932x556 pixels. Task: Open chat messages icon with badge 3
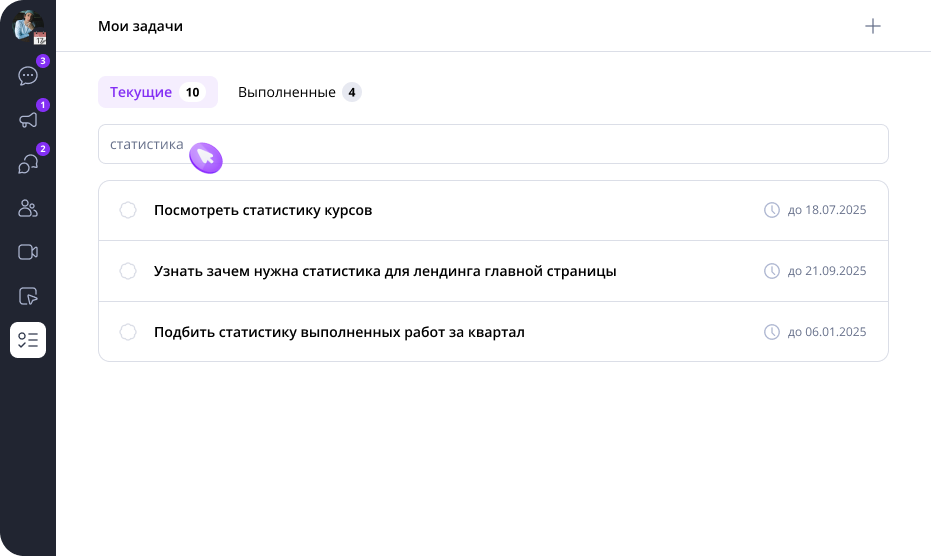click(28, 76)
